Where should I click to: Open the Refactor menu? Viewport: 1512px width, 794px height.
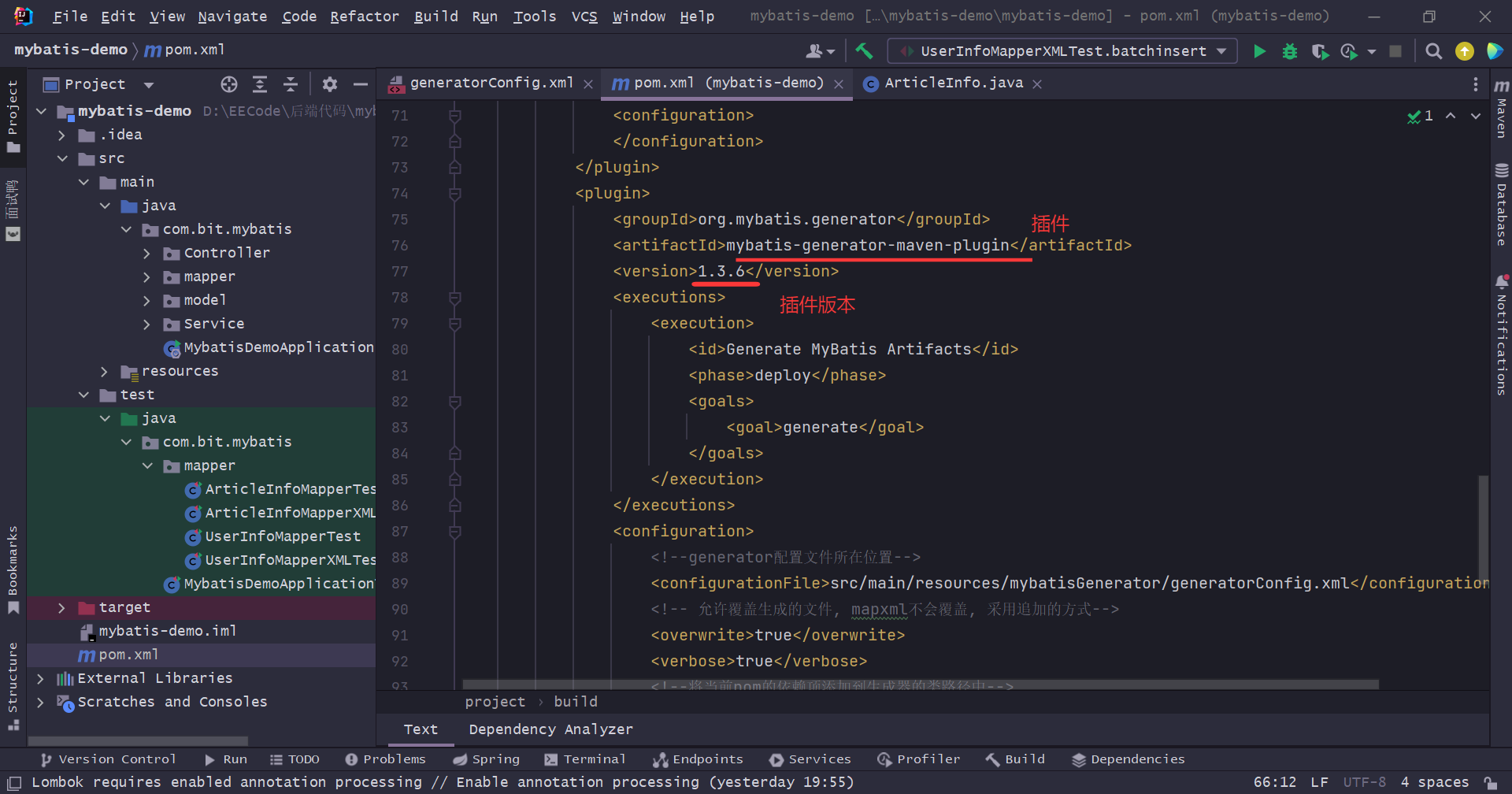(x=365, y=17)
